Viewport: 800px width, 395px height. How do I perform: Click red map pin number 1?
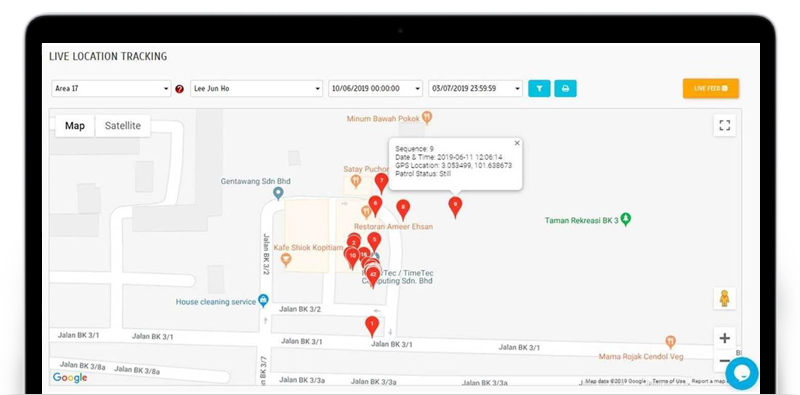point(372,326)
